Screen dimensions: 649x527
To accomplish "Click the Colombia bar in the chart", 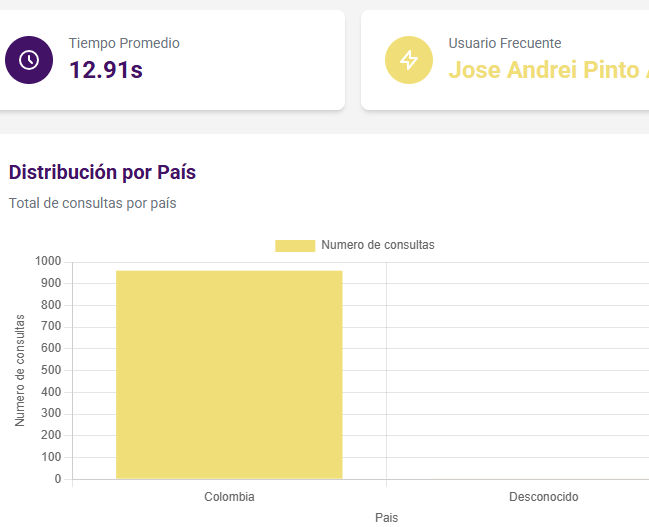I will [229, 375].
